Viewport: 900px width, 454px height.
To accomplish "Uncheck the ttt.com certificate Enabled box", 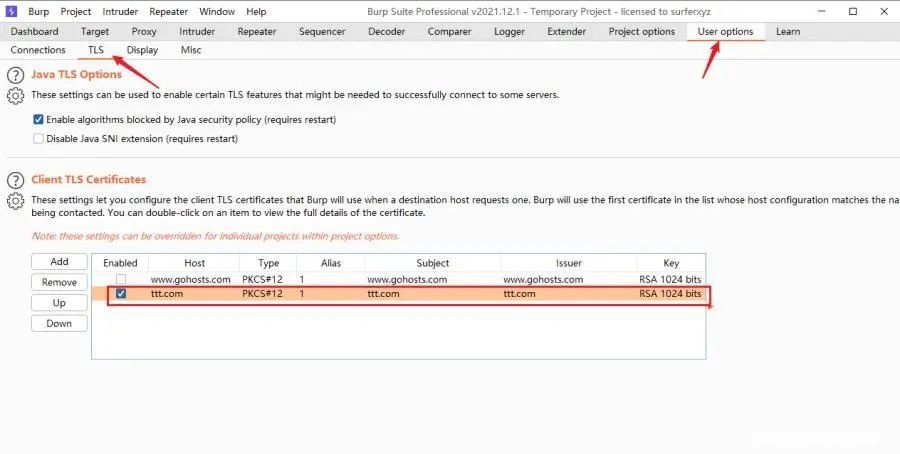I will 121,293.
